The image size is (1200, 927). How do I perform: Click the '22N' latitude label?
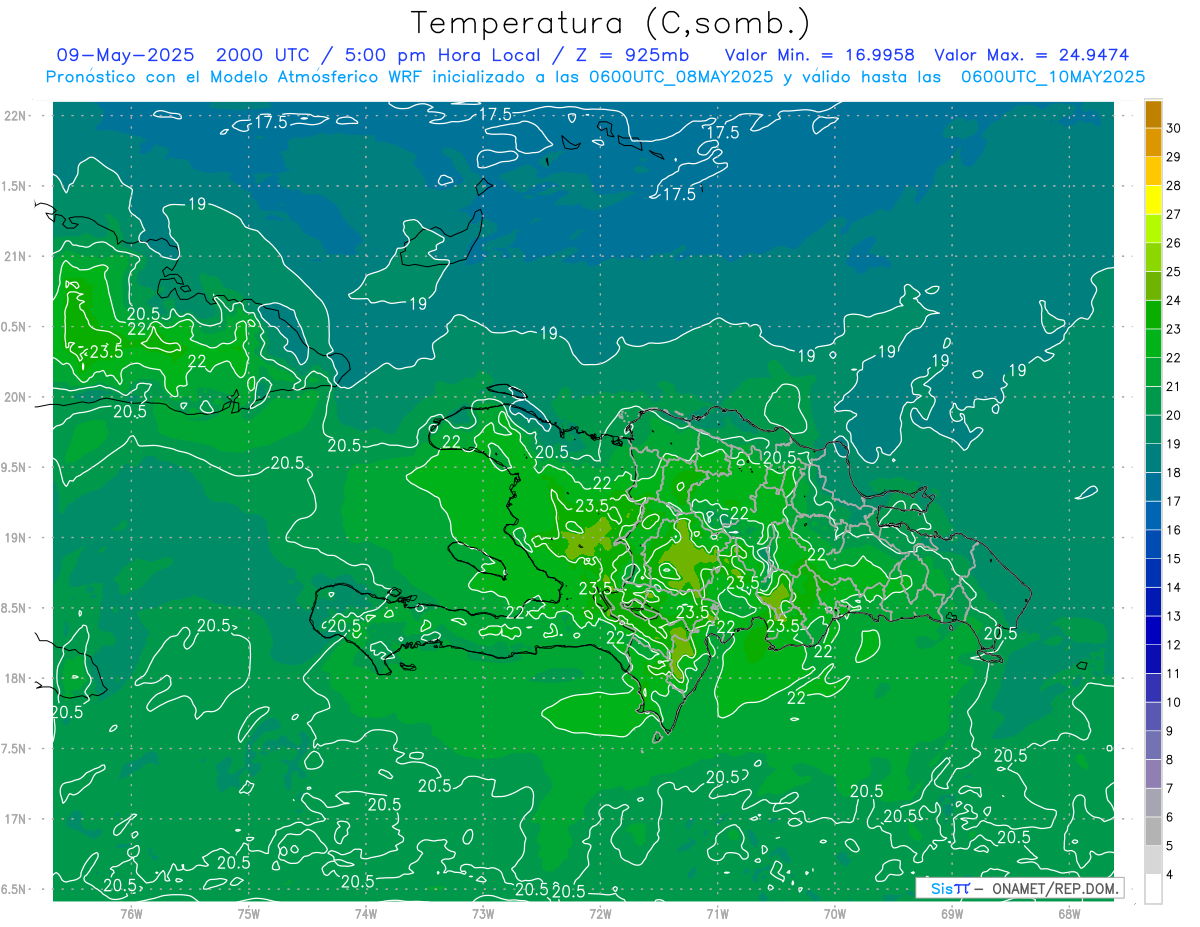16,116
